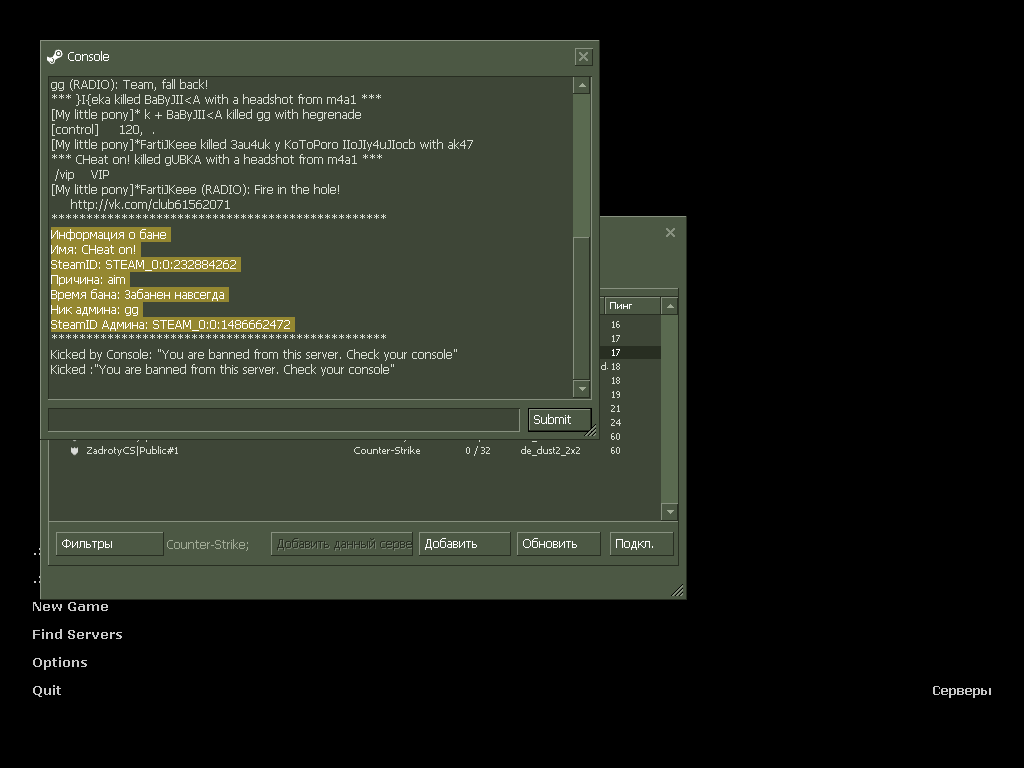
Task: Select the highlighted row with ping 17
Action: tap(630, 353)
